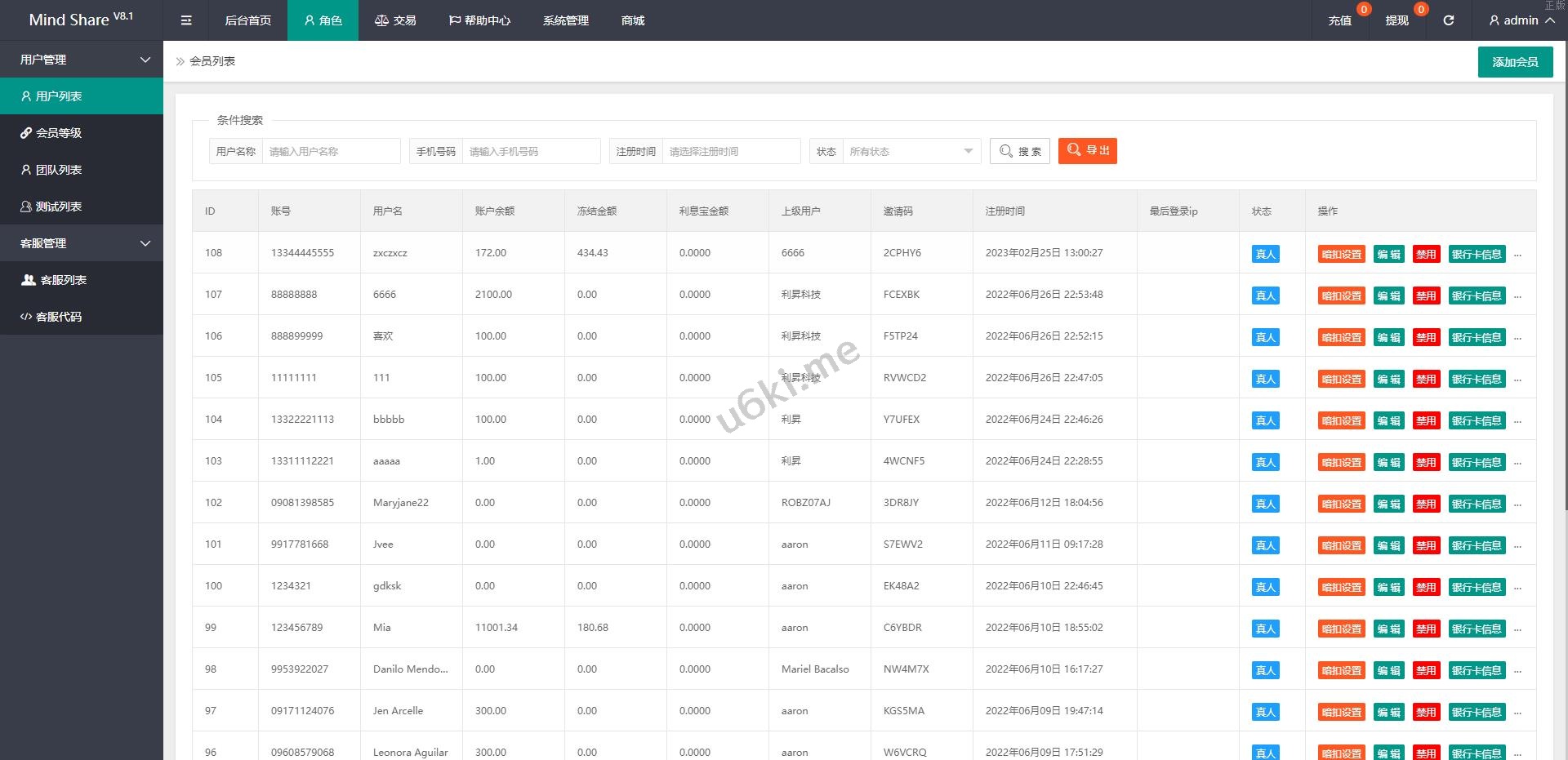
Task: Click the orange 导出 export button
Action: pyautogui.click(x=1087, y=151)
